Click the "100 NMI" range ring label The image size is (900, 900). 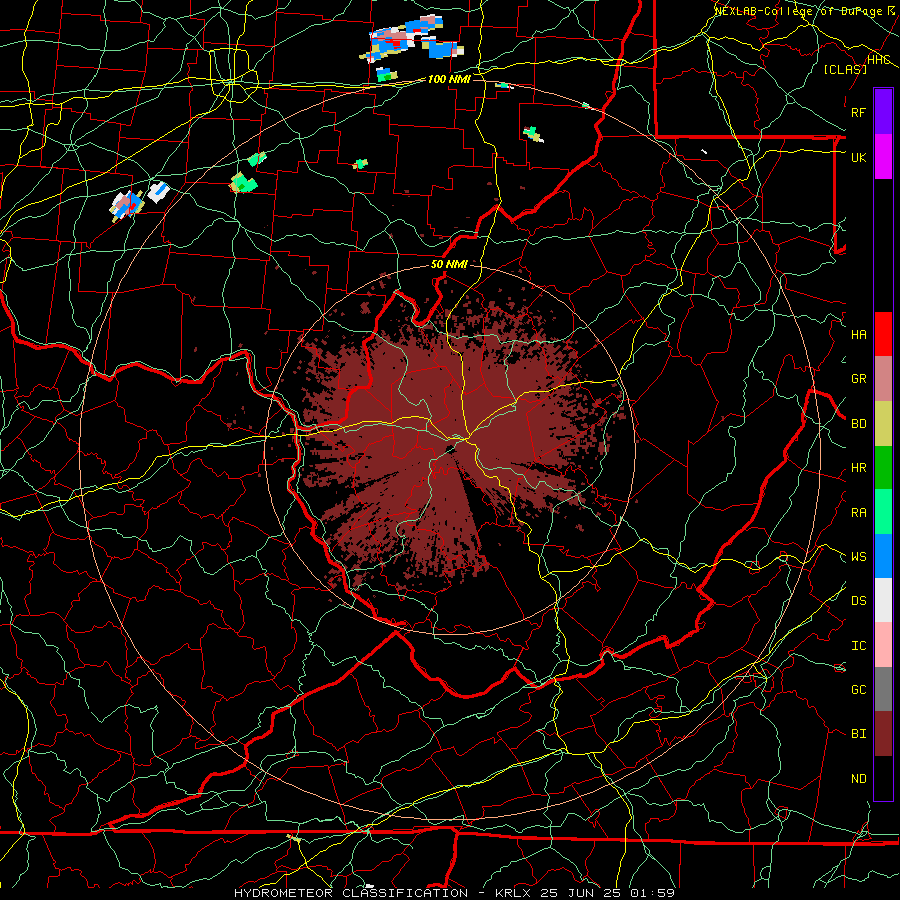pos(449,79)
